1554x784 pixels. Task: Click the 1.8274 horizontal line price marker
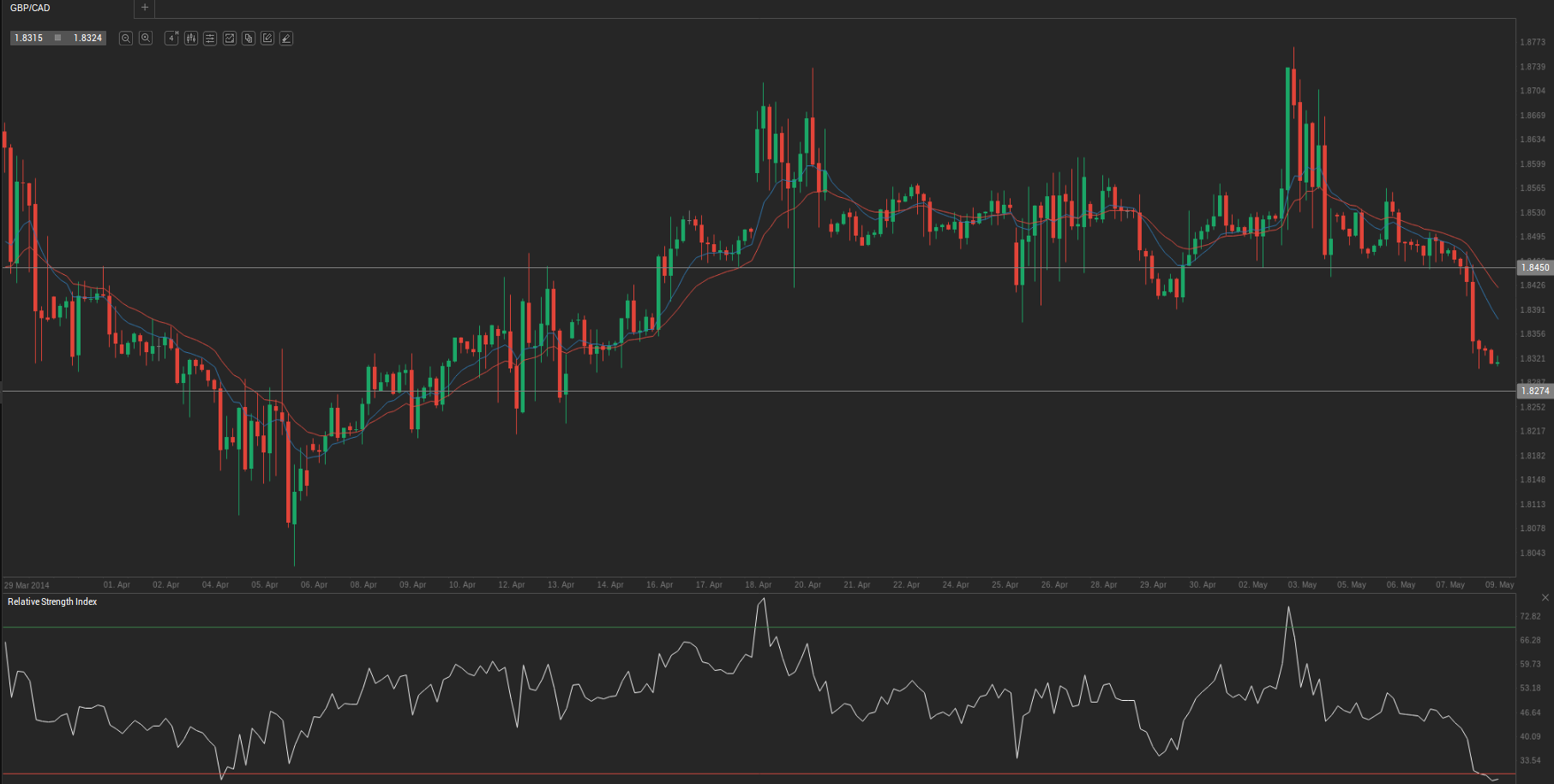tap(1534, 391)
